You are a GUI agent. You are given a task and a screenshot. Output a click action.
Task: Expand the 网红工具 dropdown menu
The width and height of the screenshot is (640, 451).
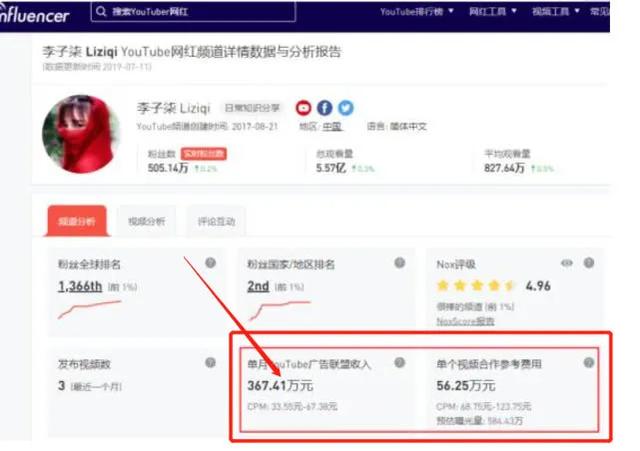click(x=493, y=11)
